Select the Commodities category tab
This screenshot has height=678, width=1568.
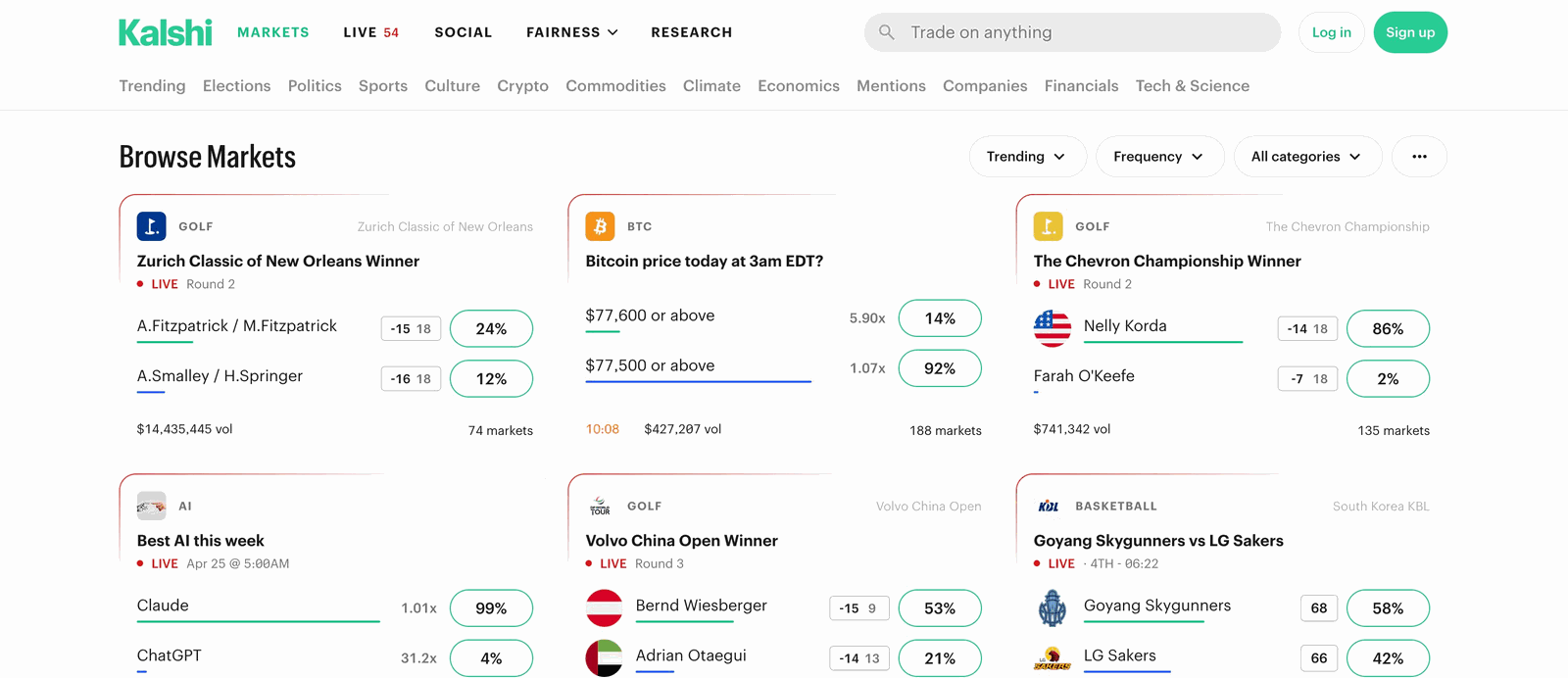[x=615, y=86]
